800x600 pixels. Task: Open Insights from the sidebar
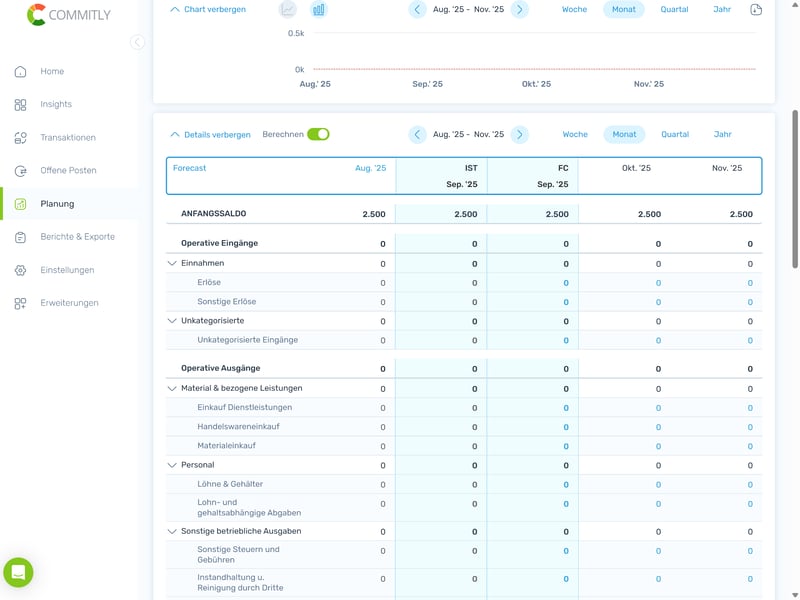56,104
